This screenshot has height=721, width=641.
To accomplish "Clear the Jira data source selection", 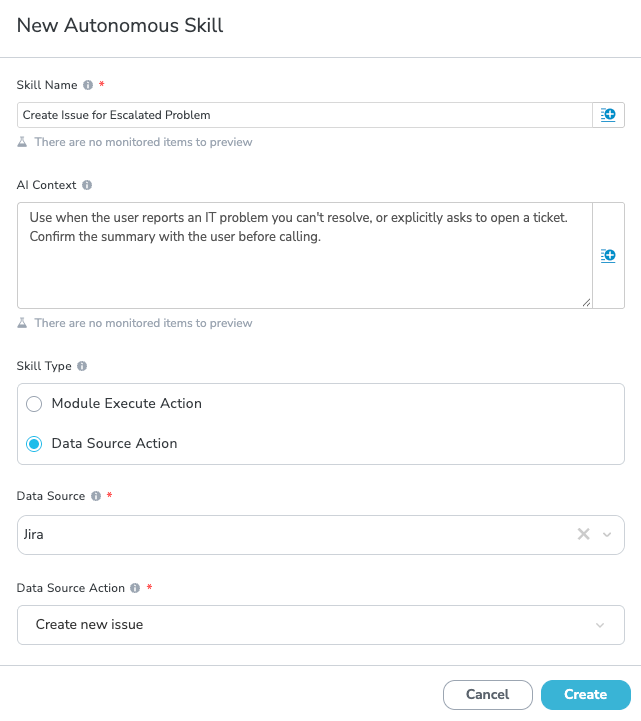I will [x=584, y=534].
